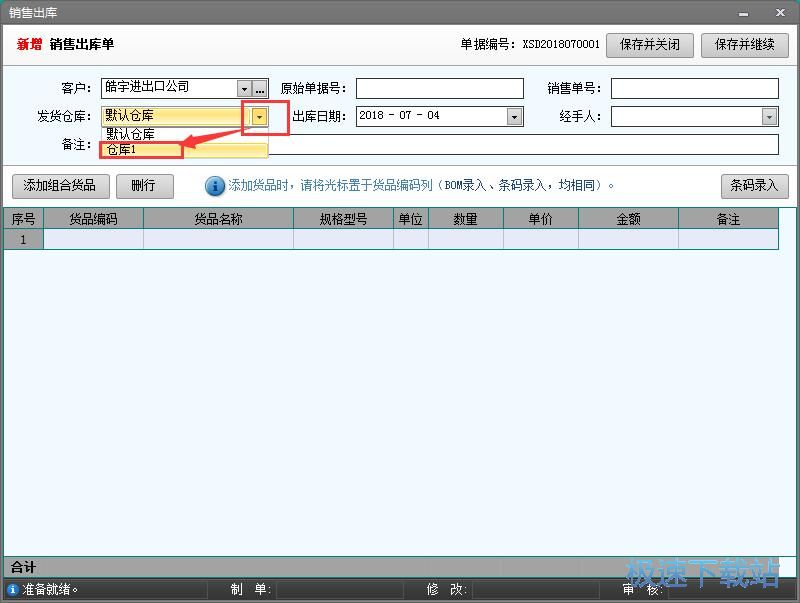The image size is (800, 603).
Task: Focus the 销售单号 input field
Action: point(695,88)
